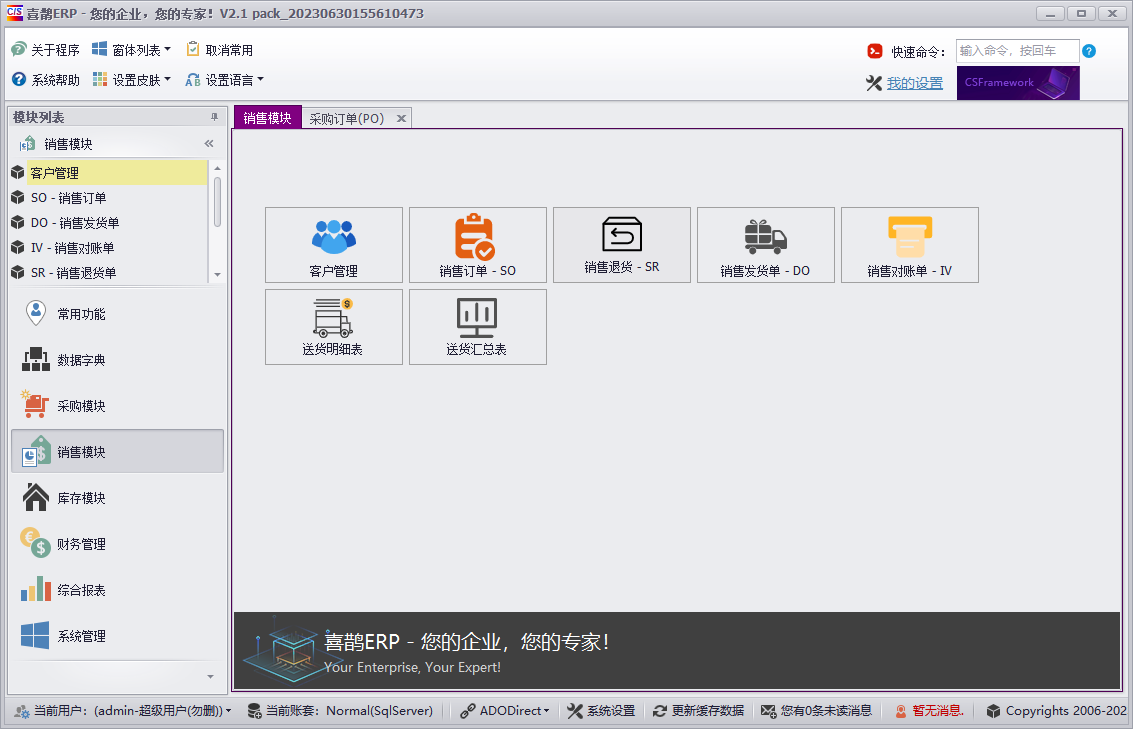Open 销售发货单 - DO tile
The image size is (1133, 729).
(765, 245)
